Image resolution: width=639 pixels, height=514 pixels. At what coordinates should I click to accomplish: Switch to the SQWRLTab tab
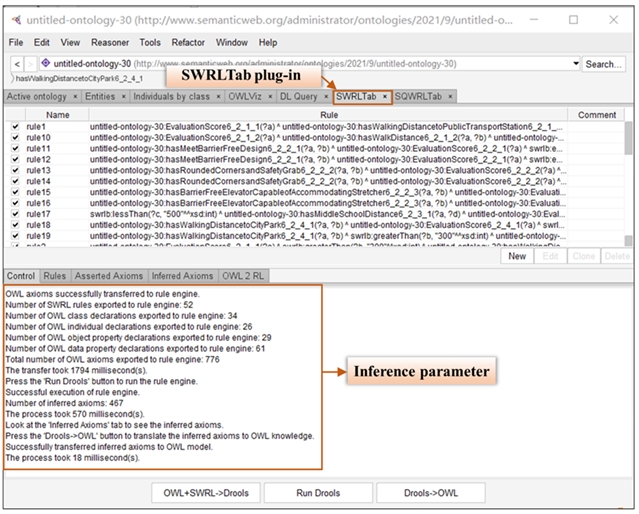click(x=419, y=97)
